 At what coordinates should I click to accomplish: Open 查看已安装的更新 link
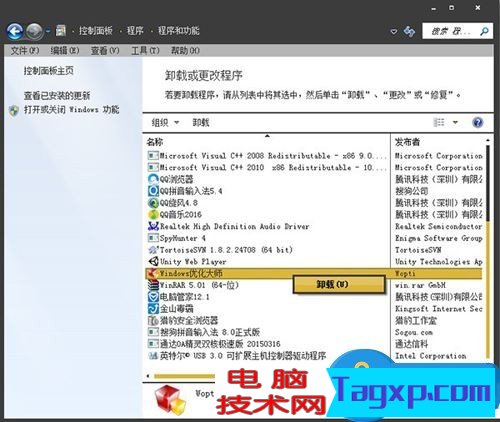click(x=57, y=96)
